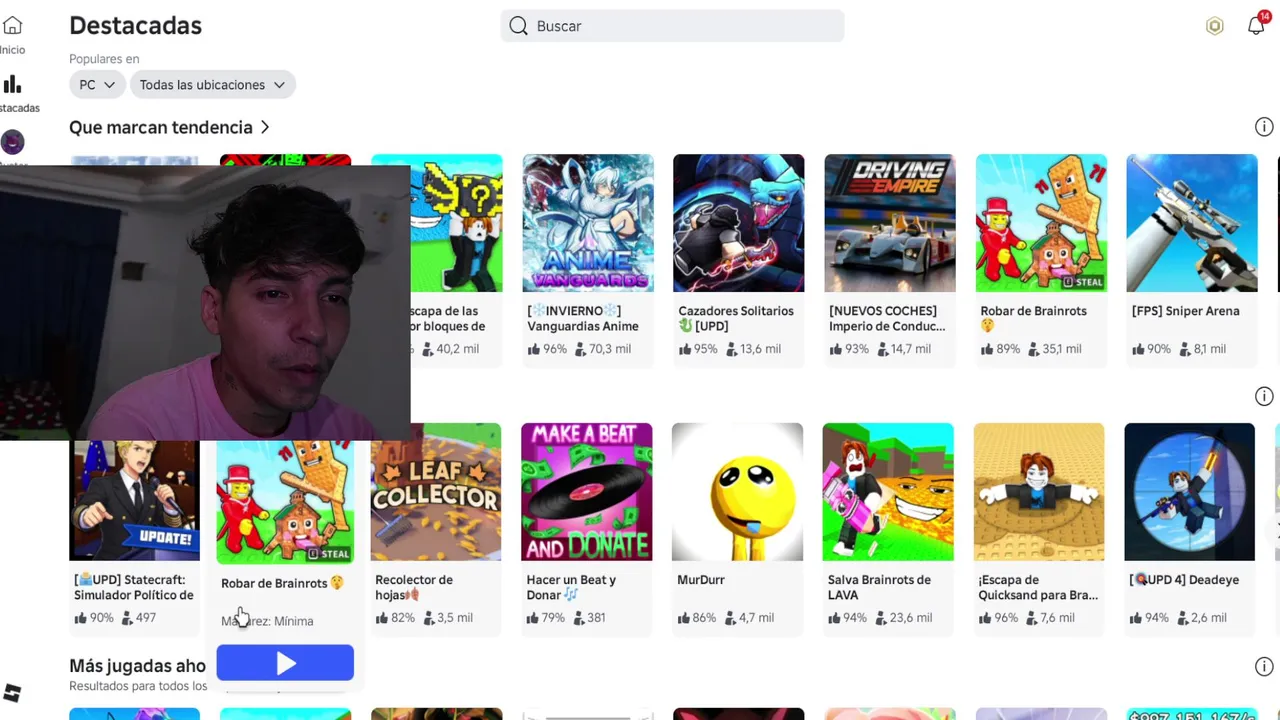
Task: Open the MurDurr game title link
Action: click(x=701, y=580)
